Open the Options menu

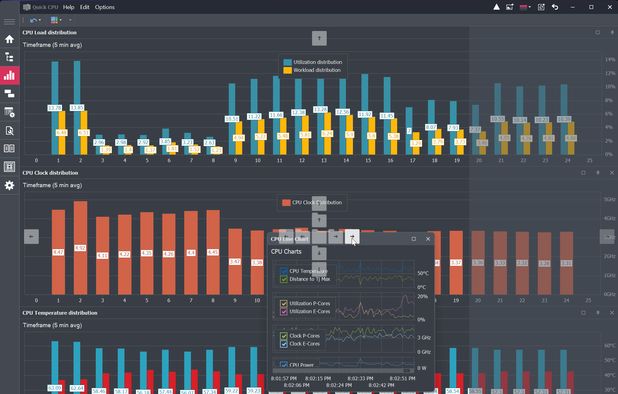104,7
